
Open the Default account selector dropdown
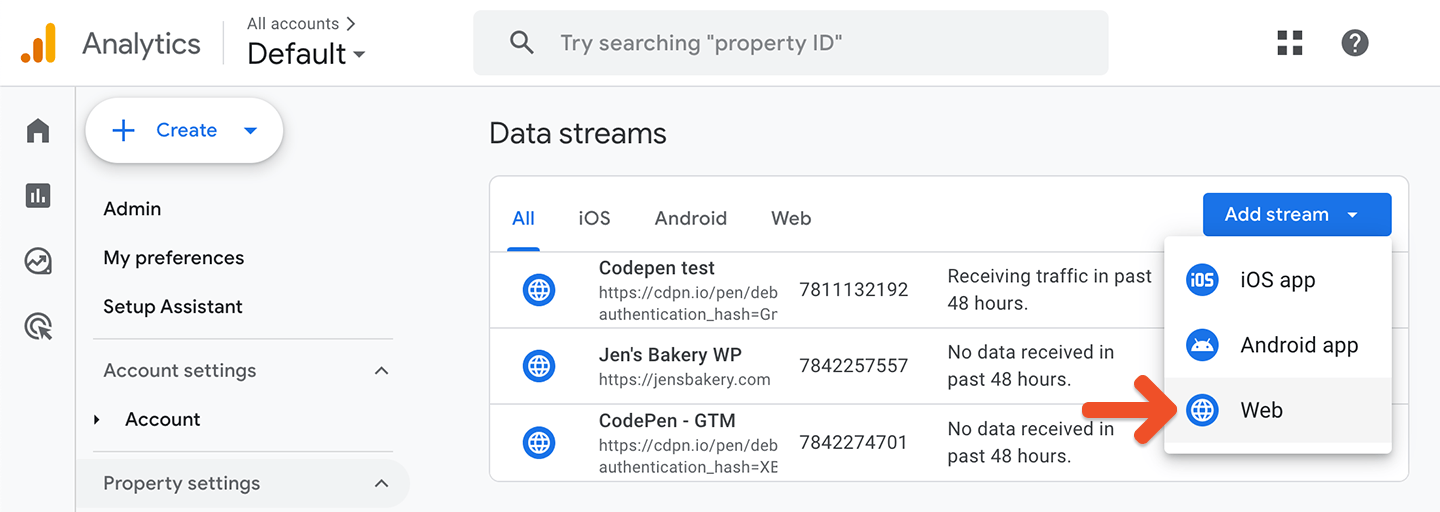coord(306,53)
